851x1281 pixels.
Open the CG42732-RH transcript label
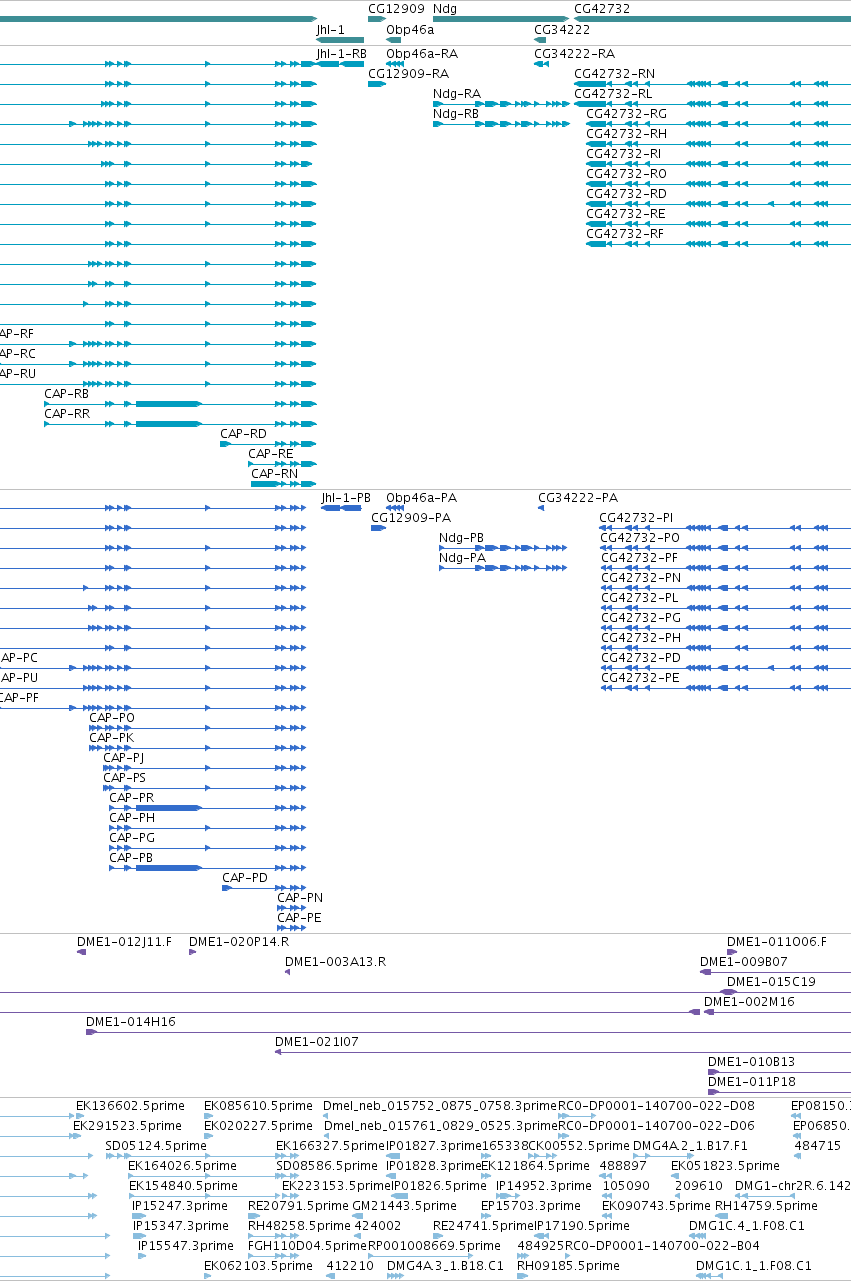626,133
